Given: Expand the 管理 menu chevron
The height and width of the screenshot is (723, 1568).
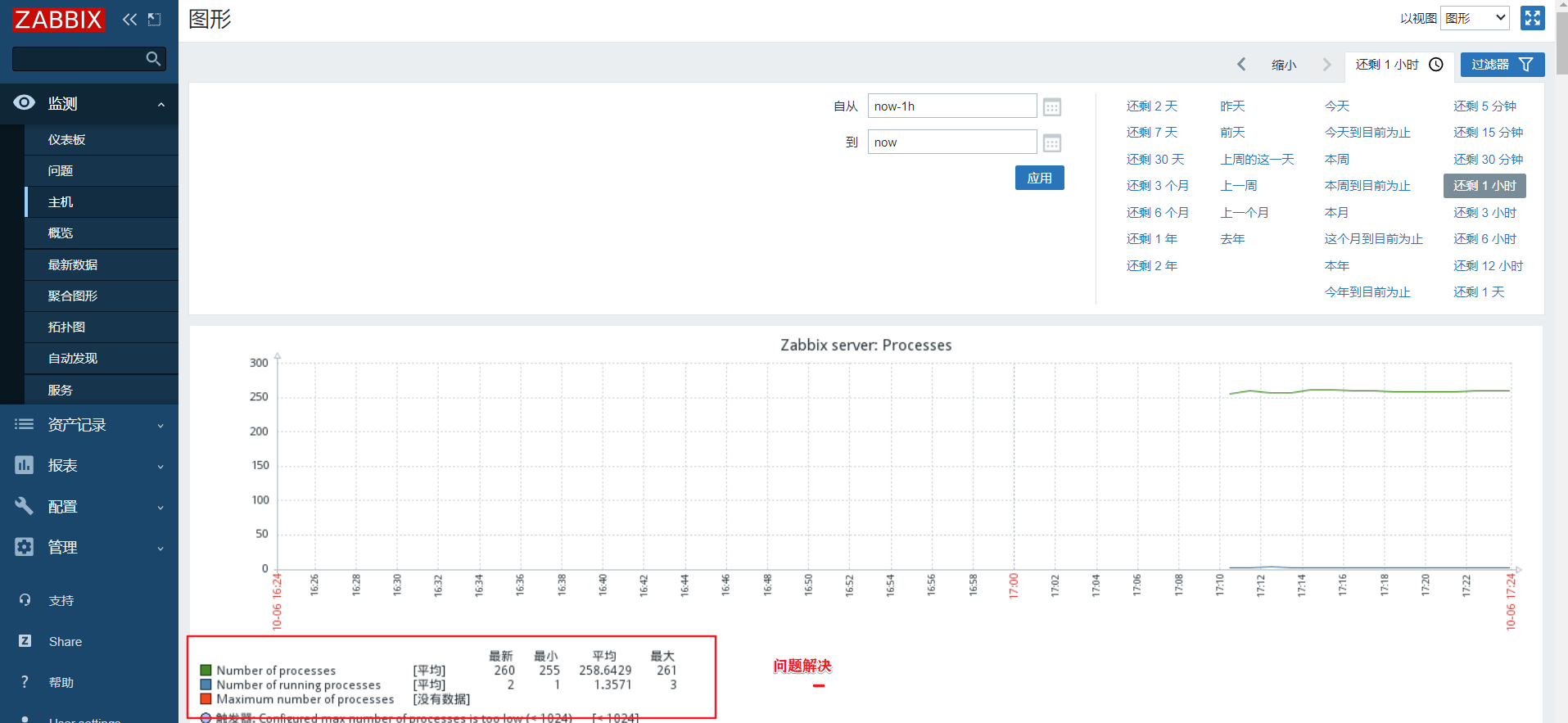Looking at the screenshot, I should pos(160,549).
